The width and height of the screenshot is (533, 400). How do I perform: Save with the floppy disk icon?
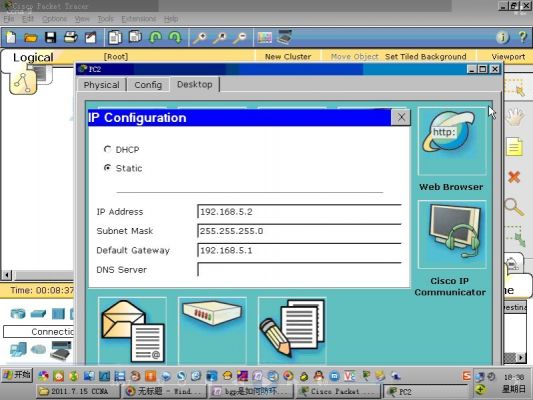pyautogui.click(x=51, y=37)
